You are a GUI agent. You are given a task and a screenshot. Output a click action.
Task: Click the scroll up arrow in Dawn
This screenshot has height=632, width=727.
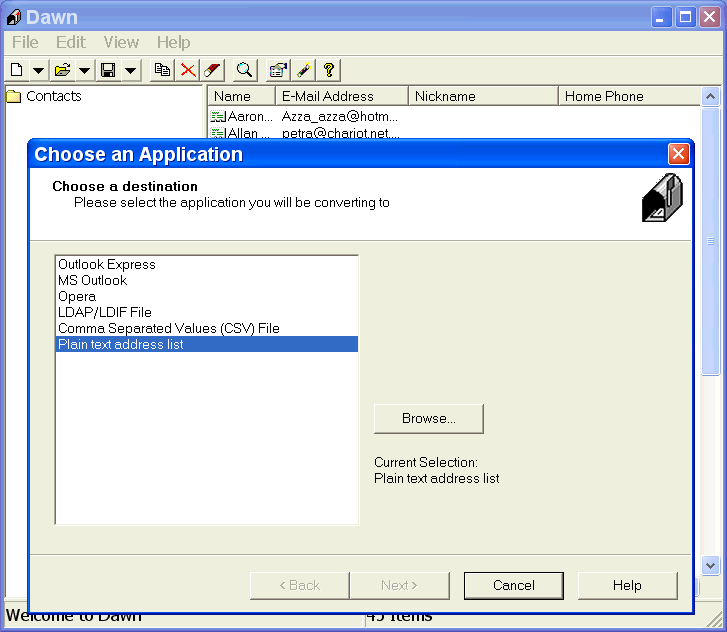[710, 96]
